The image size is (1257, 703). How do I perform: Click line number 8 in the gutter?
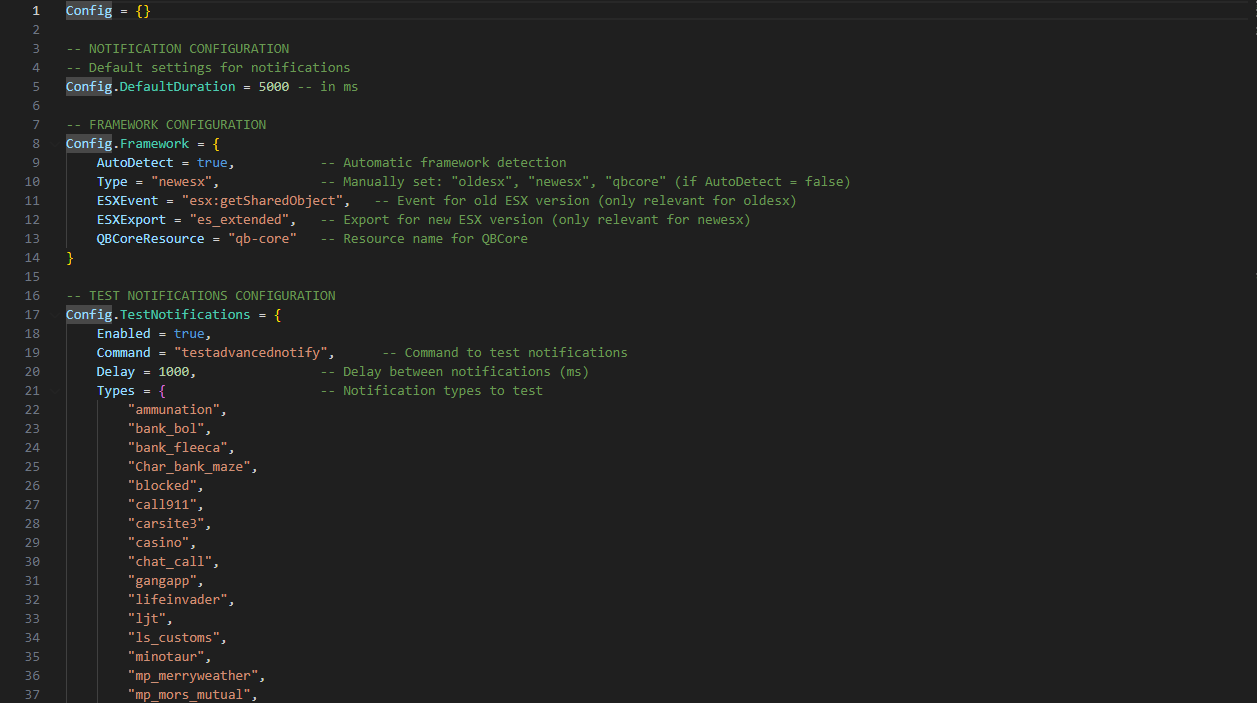[x=36, y=144]
